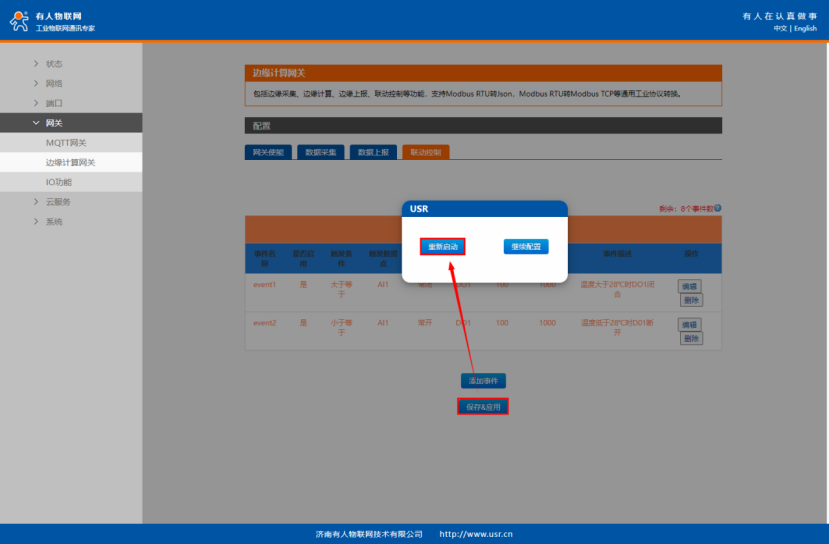
Task: Switch to the 数据采集 tab
Action: [x=321, y=152]
